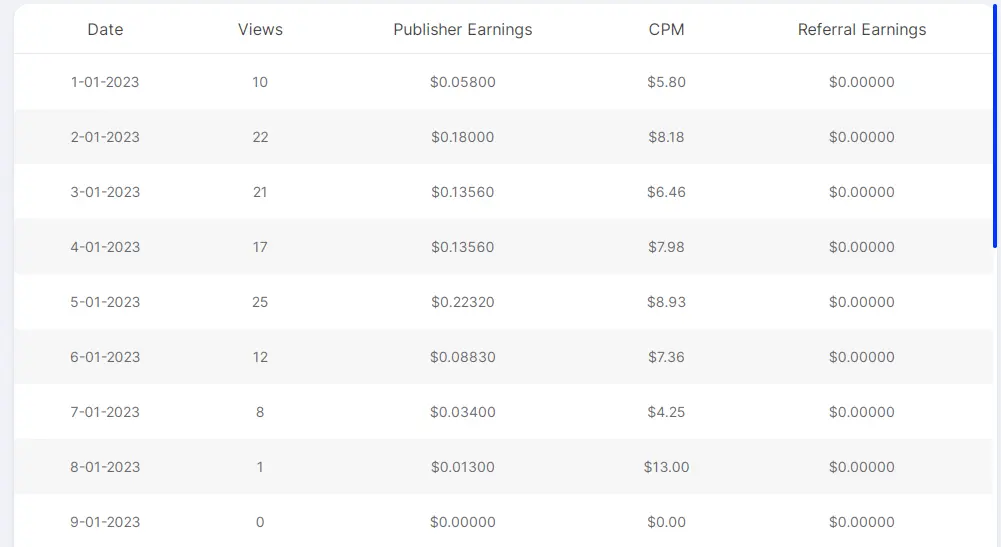Select the 7-01-2023 date cell
This screenshot has height=547, width=1001.
(x=105, y=412)
